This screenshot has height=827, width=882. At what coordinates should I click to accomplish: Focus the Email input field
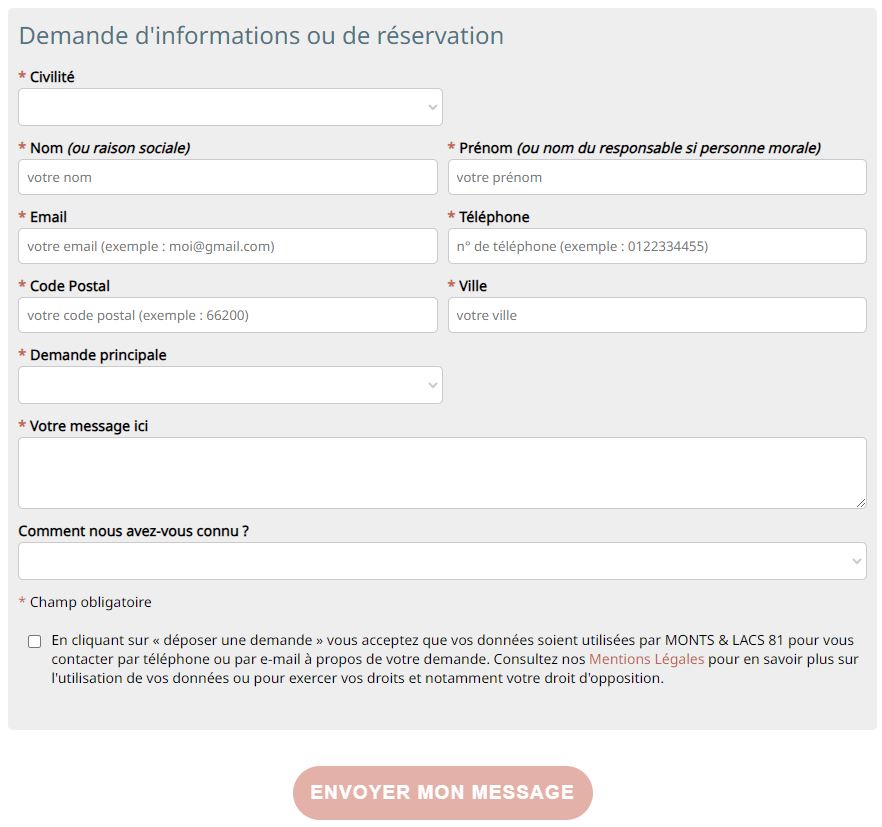(228, 246)
